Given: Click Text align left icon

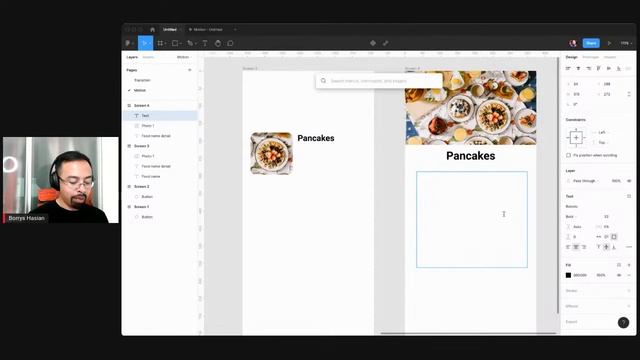Looking at the screenshot, I should [x=568, y=247].
